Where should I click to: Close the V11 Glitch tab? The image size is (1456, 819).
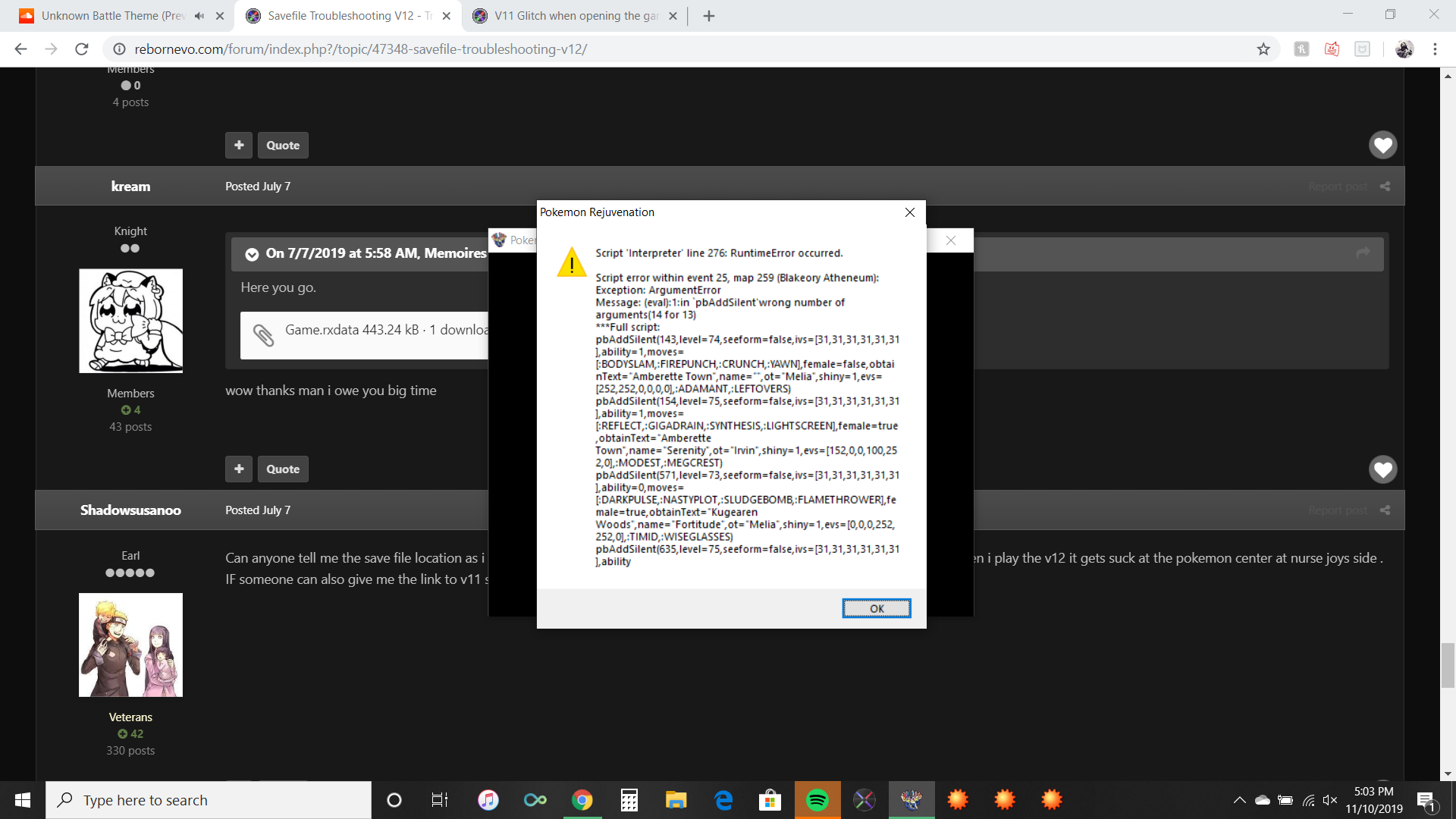tap(673, 16)
